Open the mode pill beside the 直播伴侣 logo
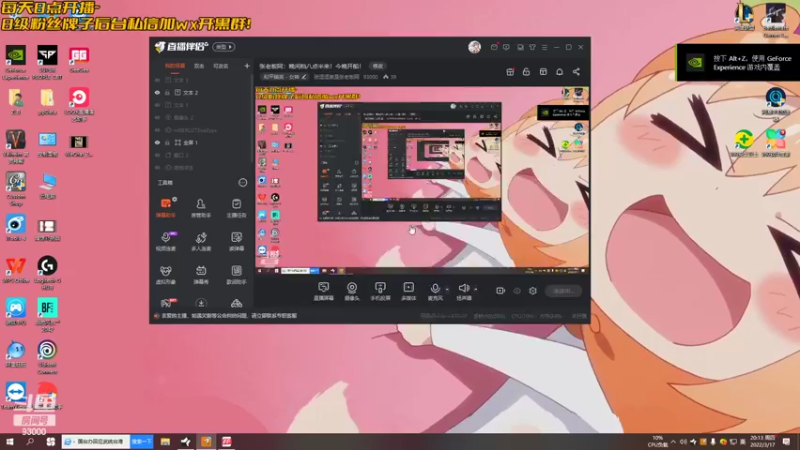The height and width of the screenshot is (450, 800). point(223,47)
